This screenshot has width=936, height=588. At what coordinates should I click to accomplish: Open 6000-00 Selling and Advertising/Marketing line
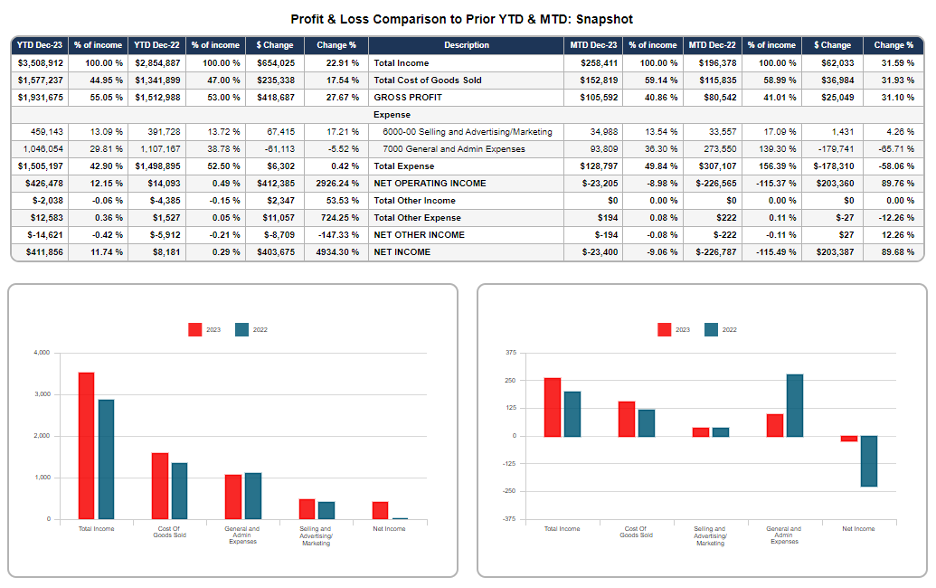pyautogui.click(x=467, y=132)
